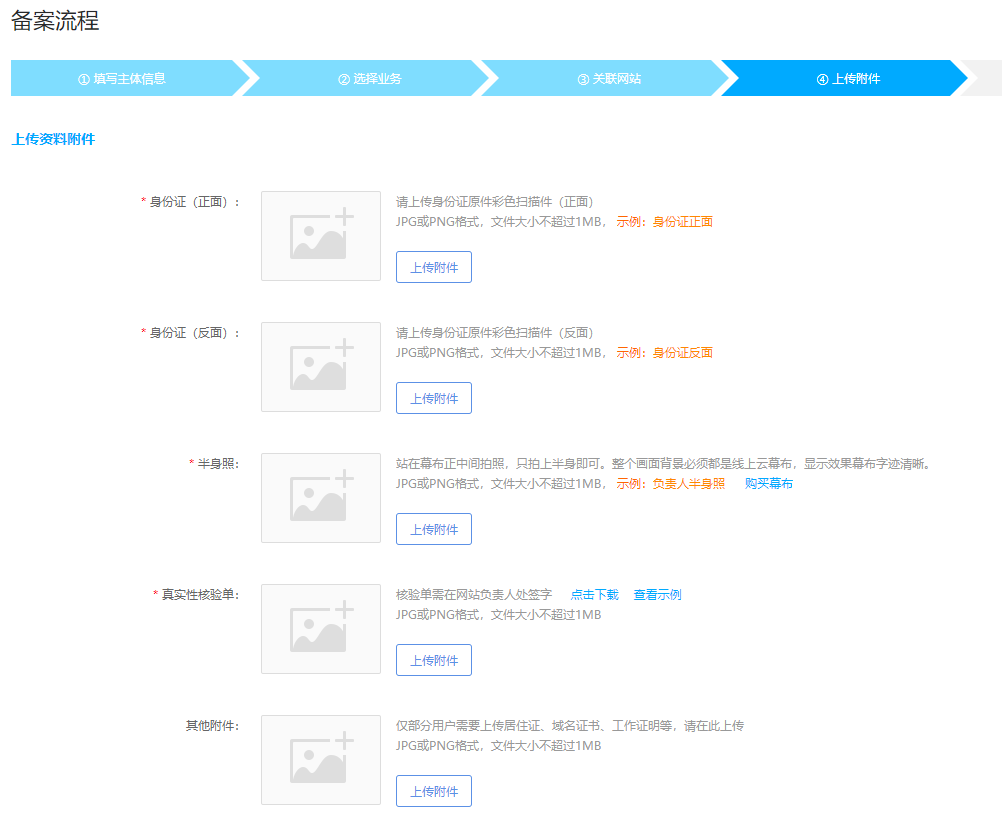Open the 身份证正面 example link
1002x830 pixels.
[682, 222]
